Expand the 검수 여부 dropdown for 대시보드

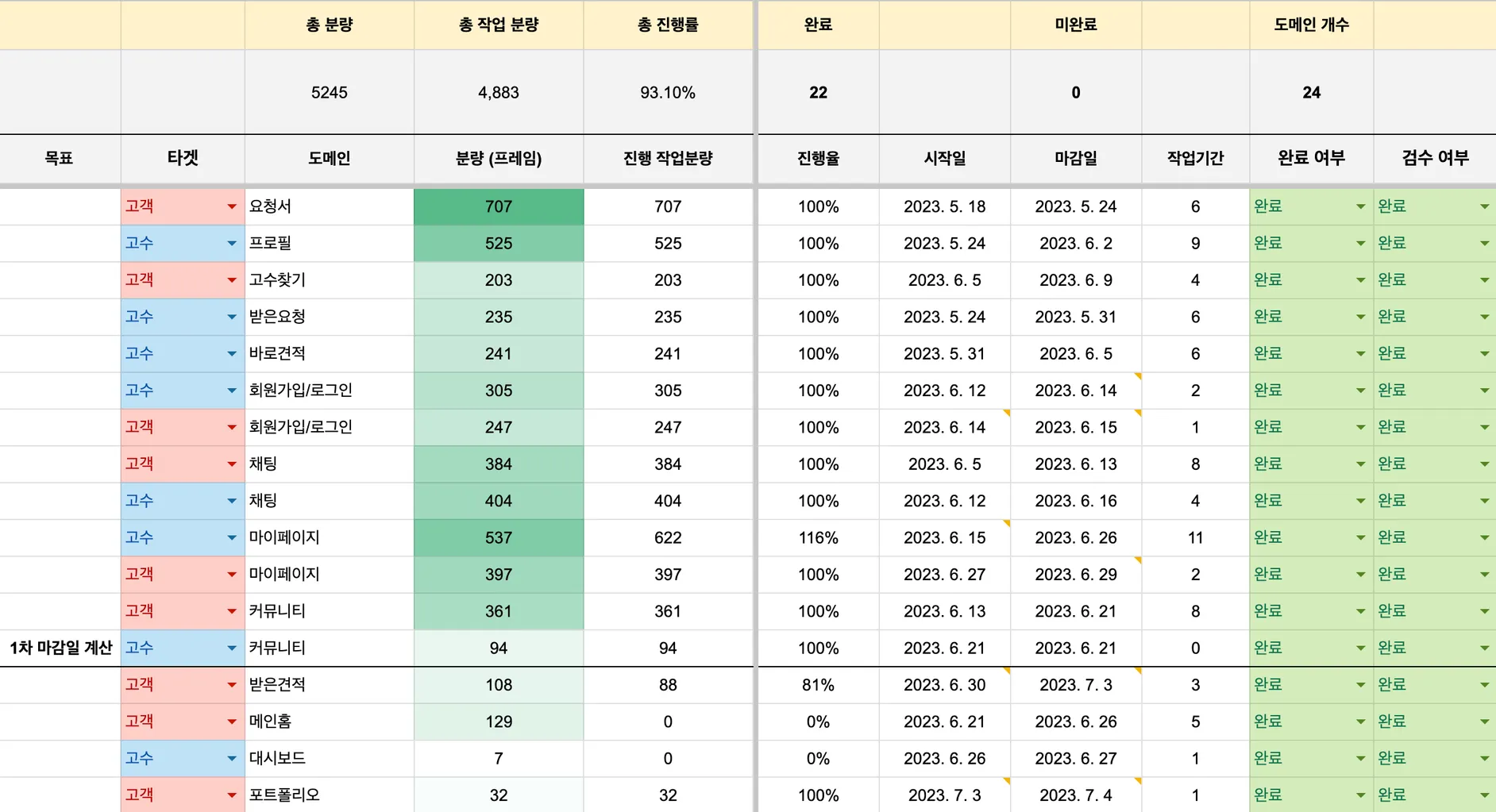pos(1484,759)
